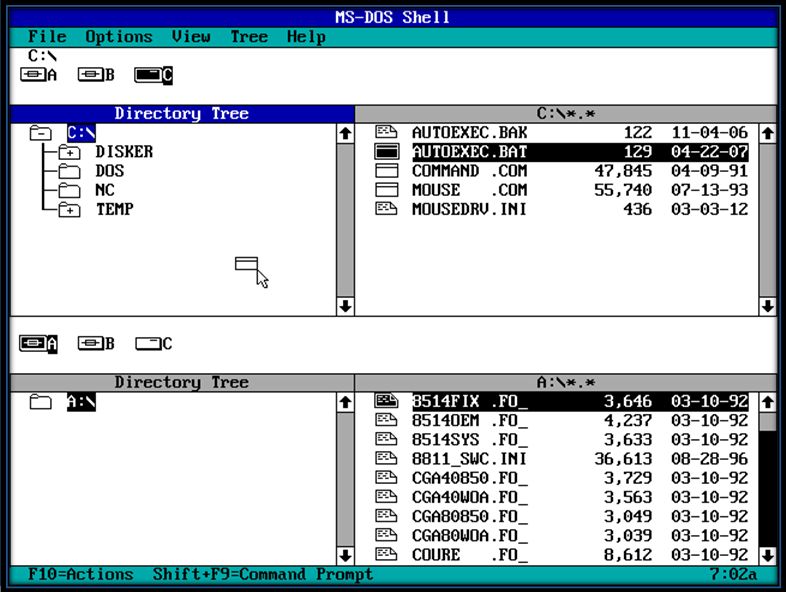Expand the DISKER folder plus icon
The image size is (786, 592).
pos(69,152)
